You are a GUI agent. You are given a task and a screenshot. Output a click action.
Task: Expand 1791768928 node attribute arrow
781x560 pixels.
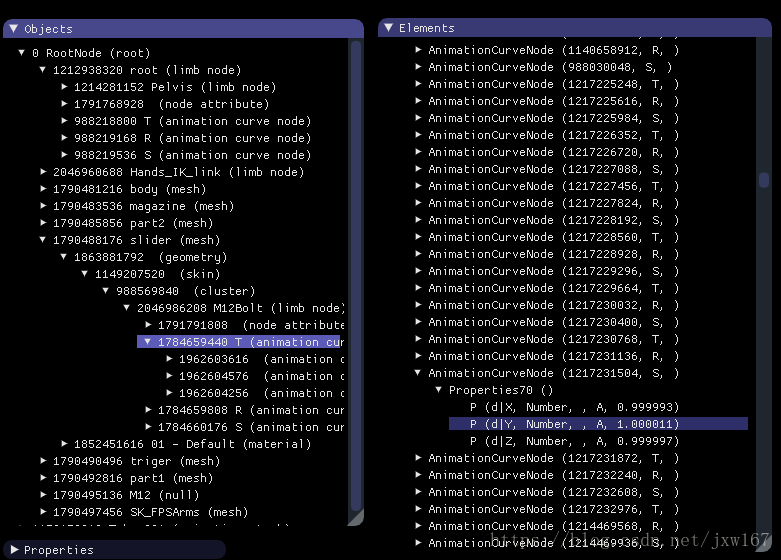pyautogui.click(x=64, y=104)
